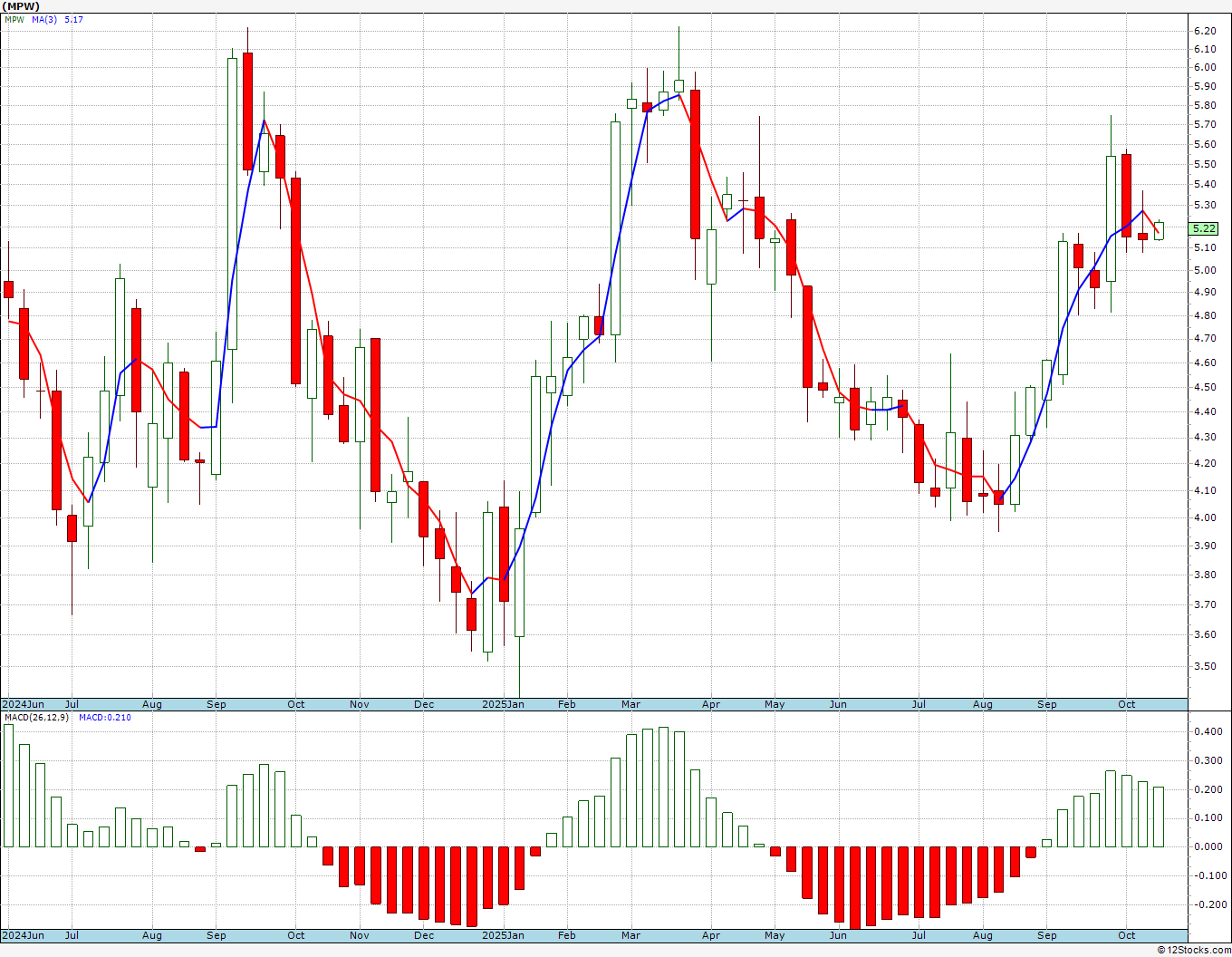The width and height of the screenshot is (1232, 957).
Task: Click the 4.80 price axis label
Action: coord(1205,316)
